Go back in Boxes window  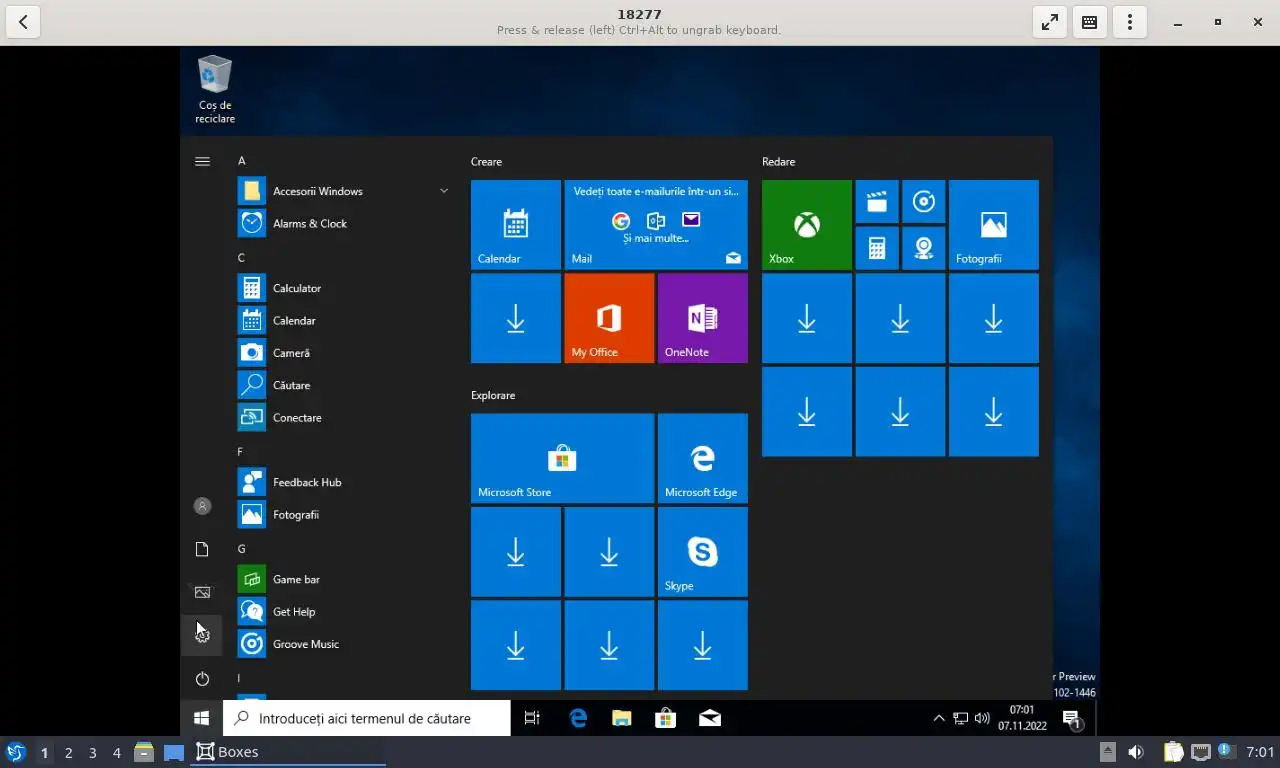pyautogui.click(x=23, y=22)
